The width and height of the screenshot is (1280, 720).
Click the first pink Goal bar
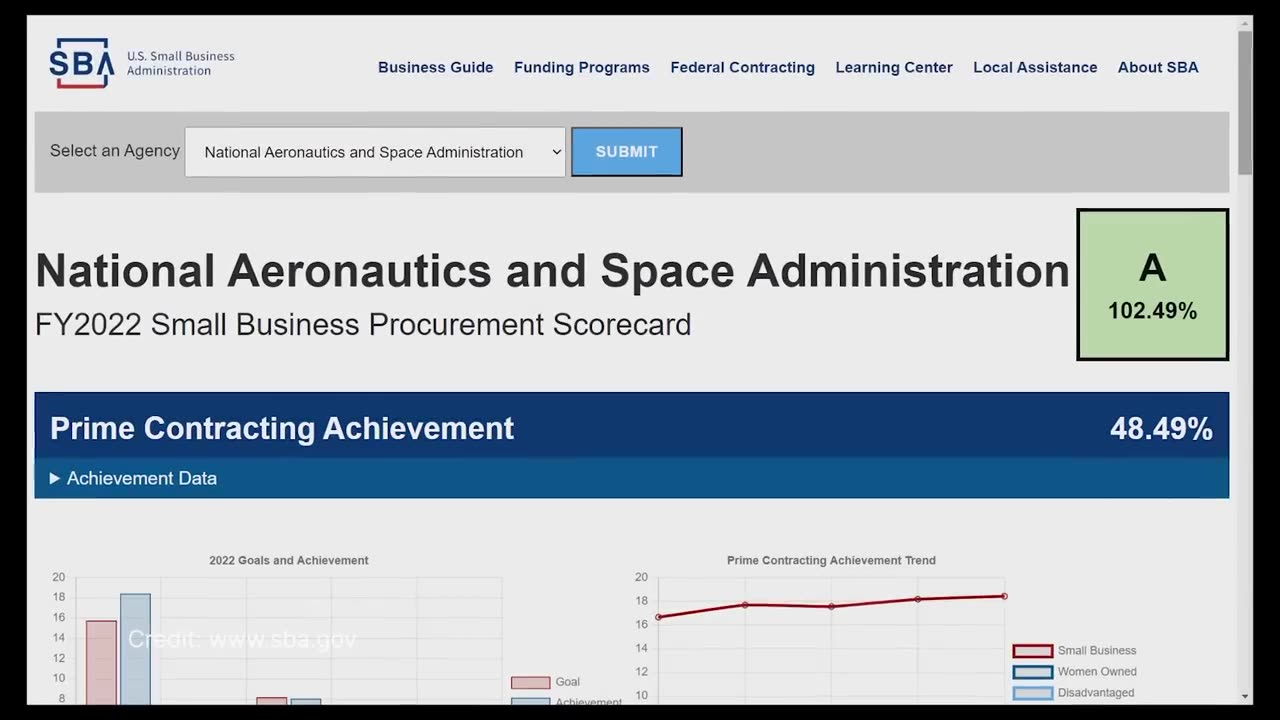coord(101,662)
